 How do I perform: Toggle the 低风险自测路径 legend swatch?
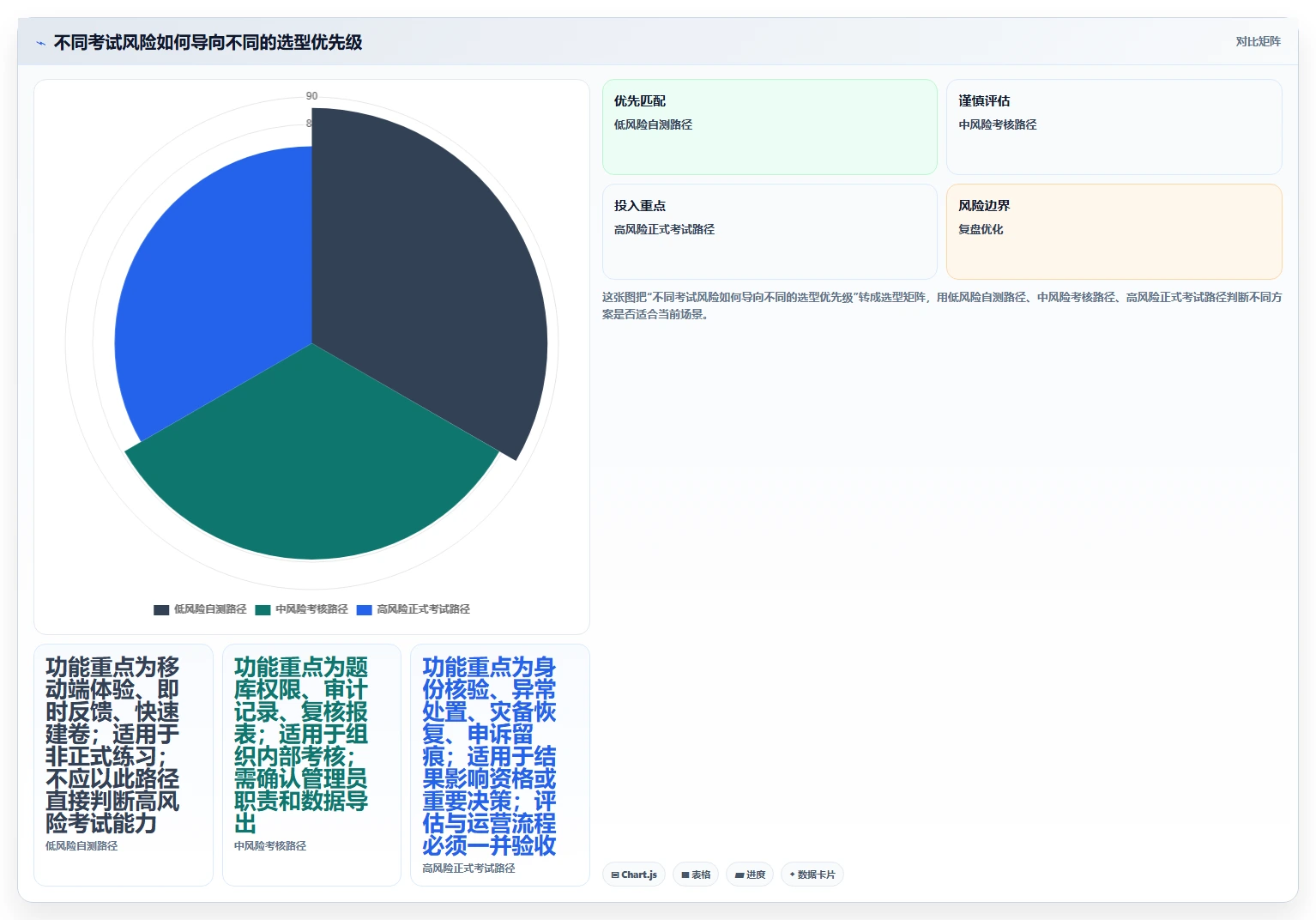161,609
